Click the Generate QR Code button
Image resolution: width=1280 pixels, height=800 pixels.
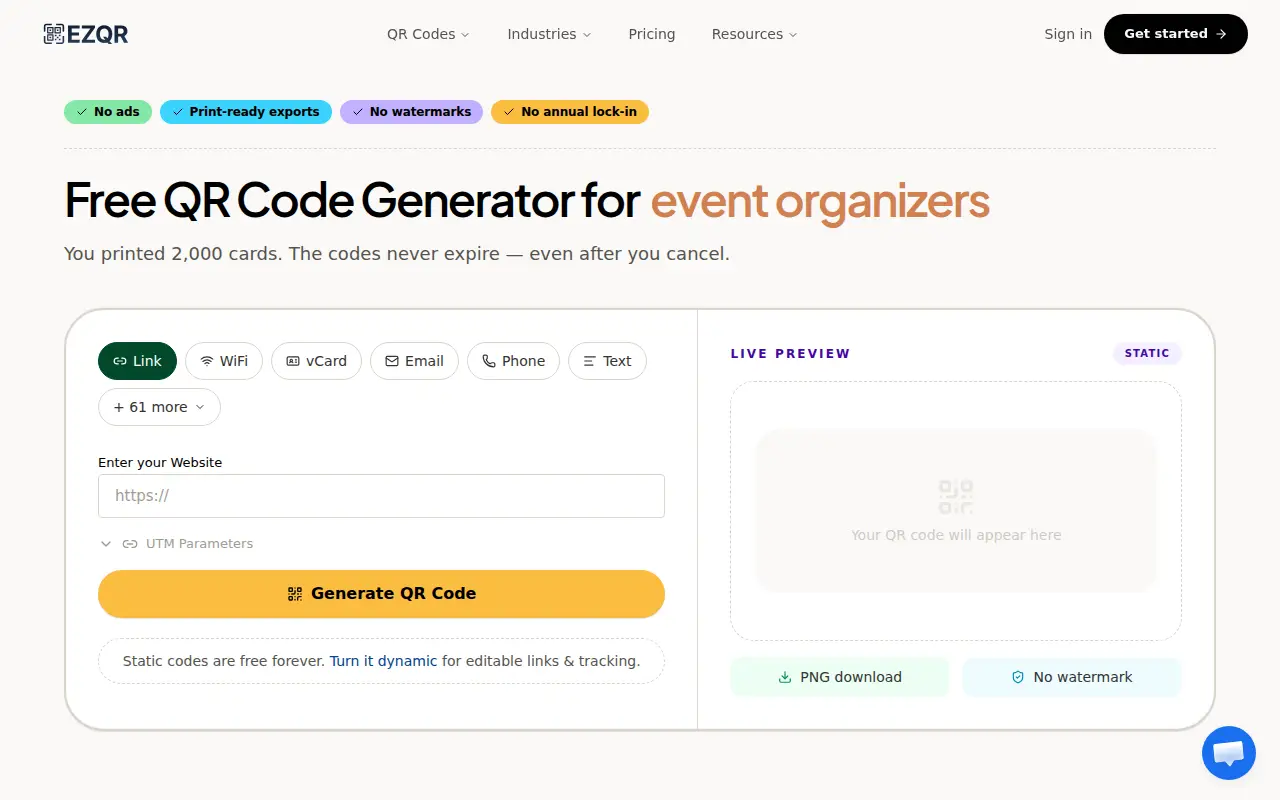(381, 594)
